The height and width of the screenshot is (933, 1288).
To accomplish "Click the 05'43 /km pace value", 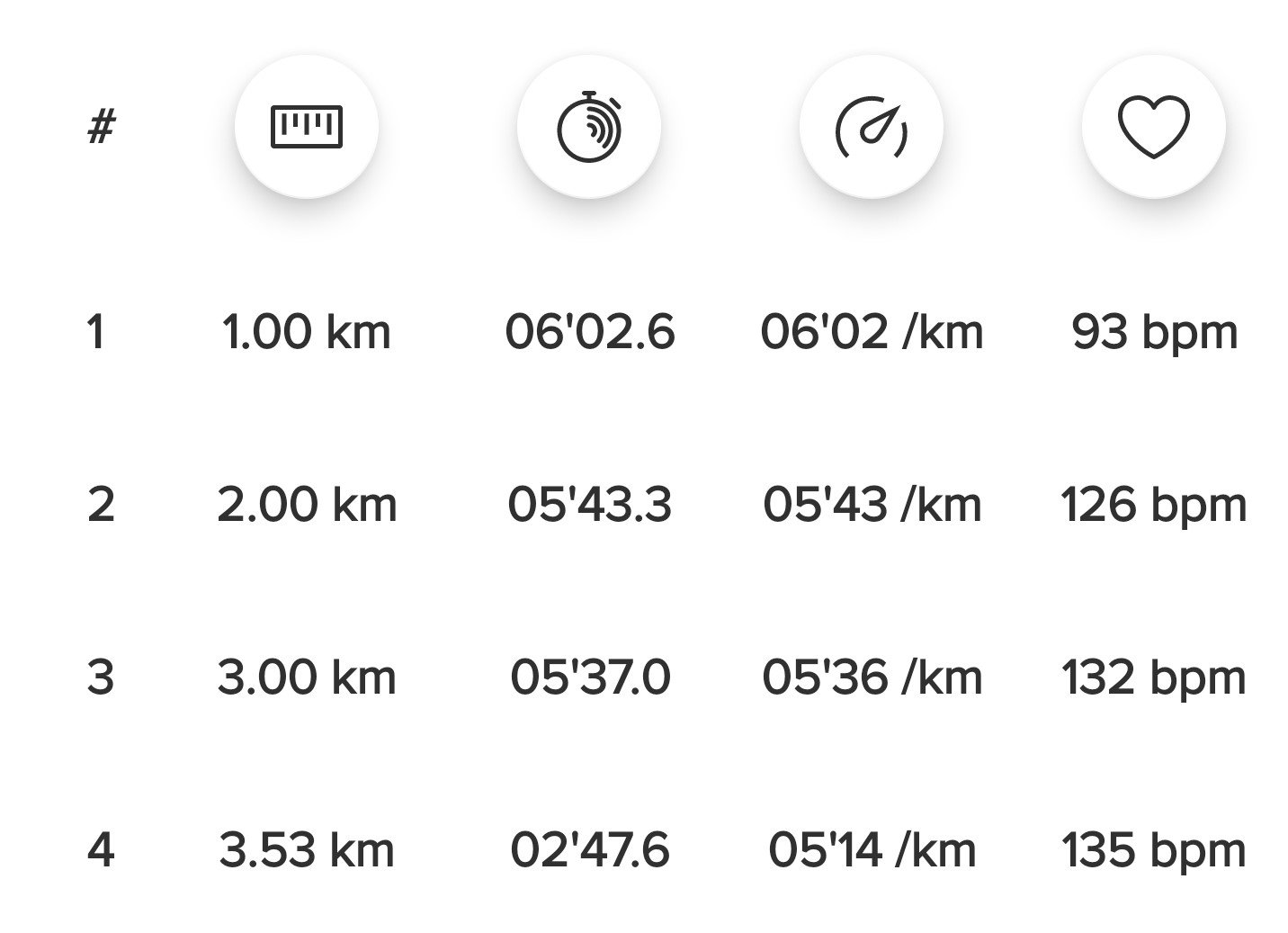I will [872, 505].
